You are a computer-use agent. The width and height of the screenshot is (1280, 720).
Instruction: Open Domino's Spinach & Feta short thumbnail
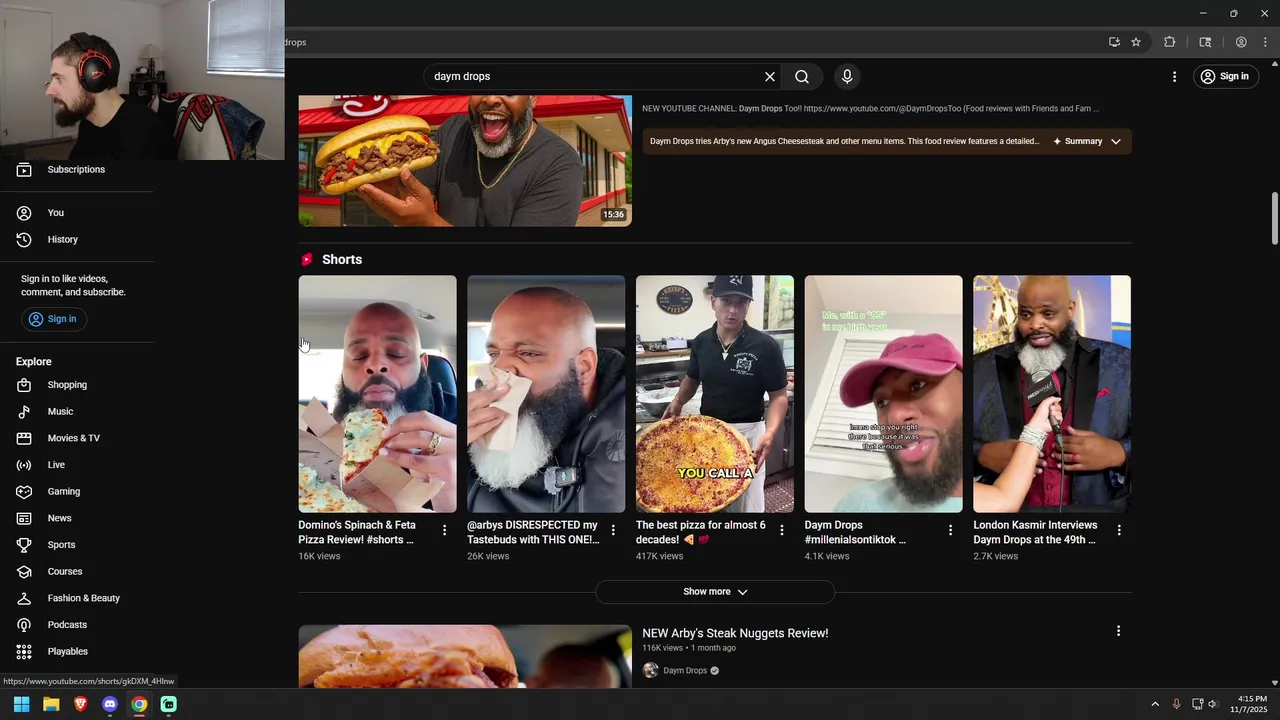(x=377, y=394)
